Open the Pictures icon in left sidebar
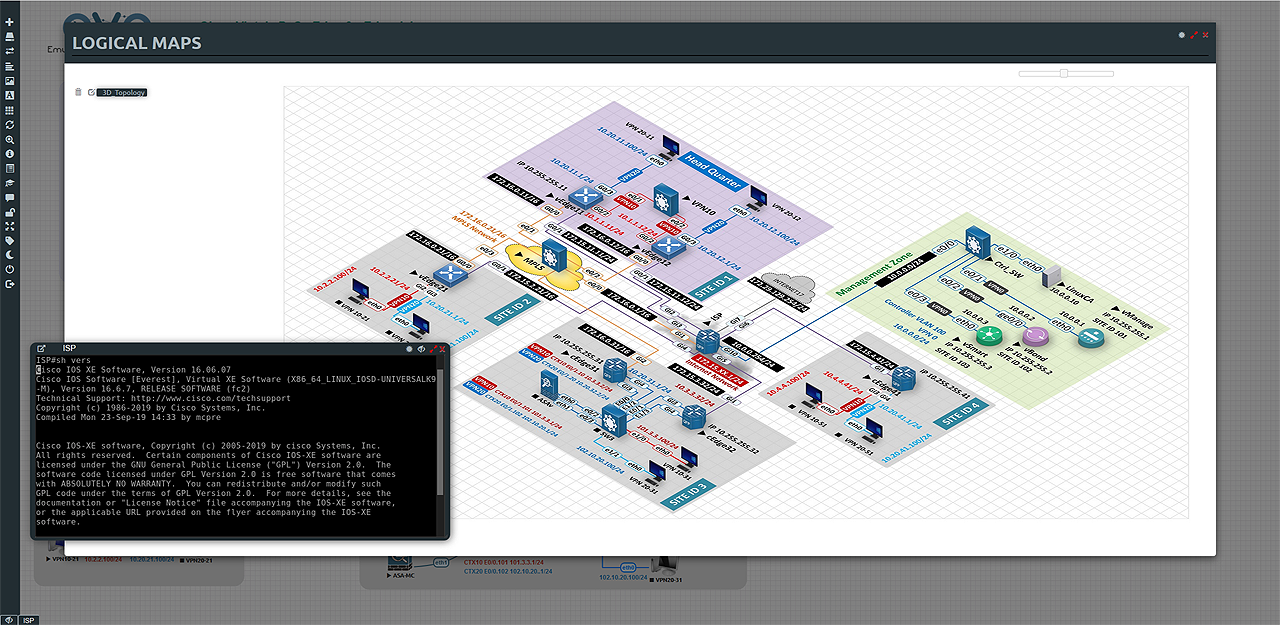Screen dimensions: 1280x625 (10, 80)
